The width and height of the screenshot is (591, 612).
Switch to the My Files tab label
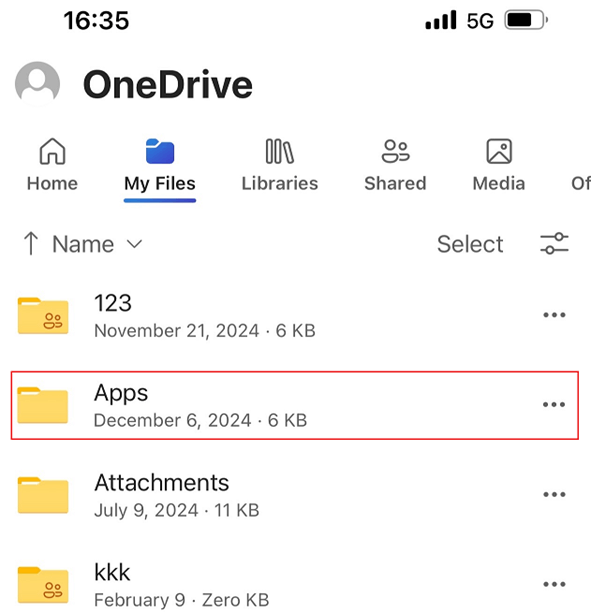(160, 183)
